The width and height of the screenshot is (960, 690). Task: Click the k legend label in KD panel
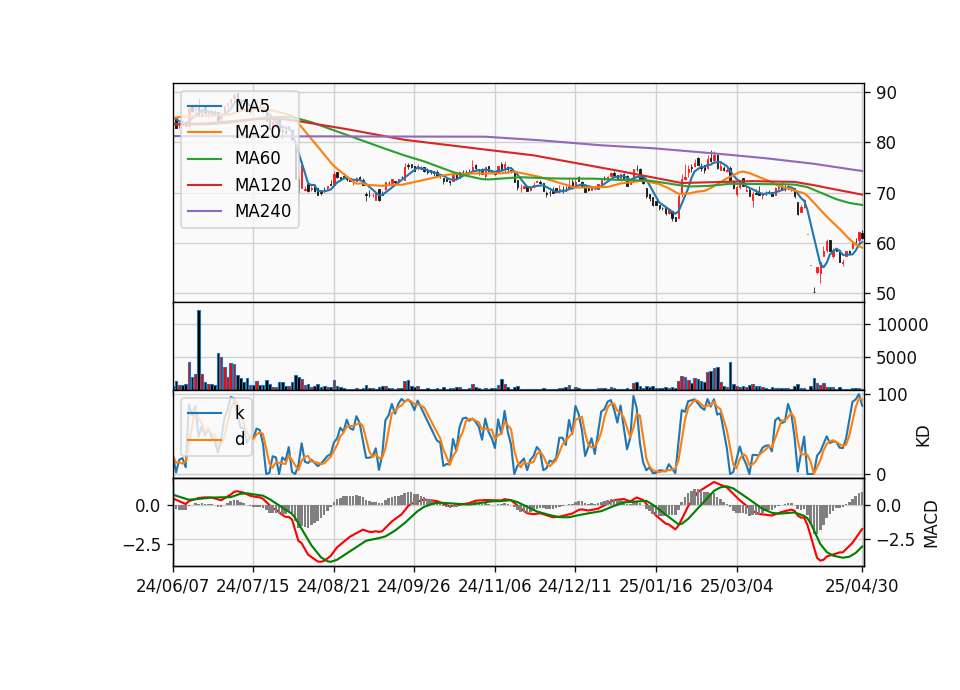click(239, 413)
